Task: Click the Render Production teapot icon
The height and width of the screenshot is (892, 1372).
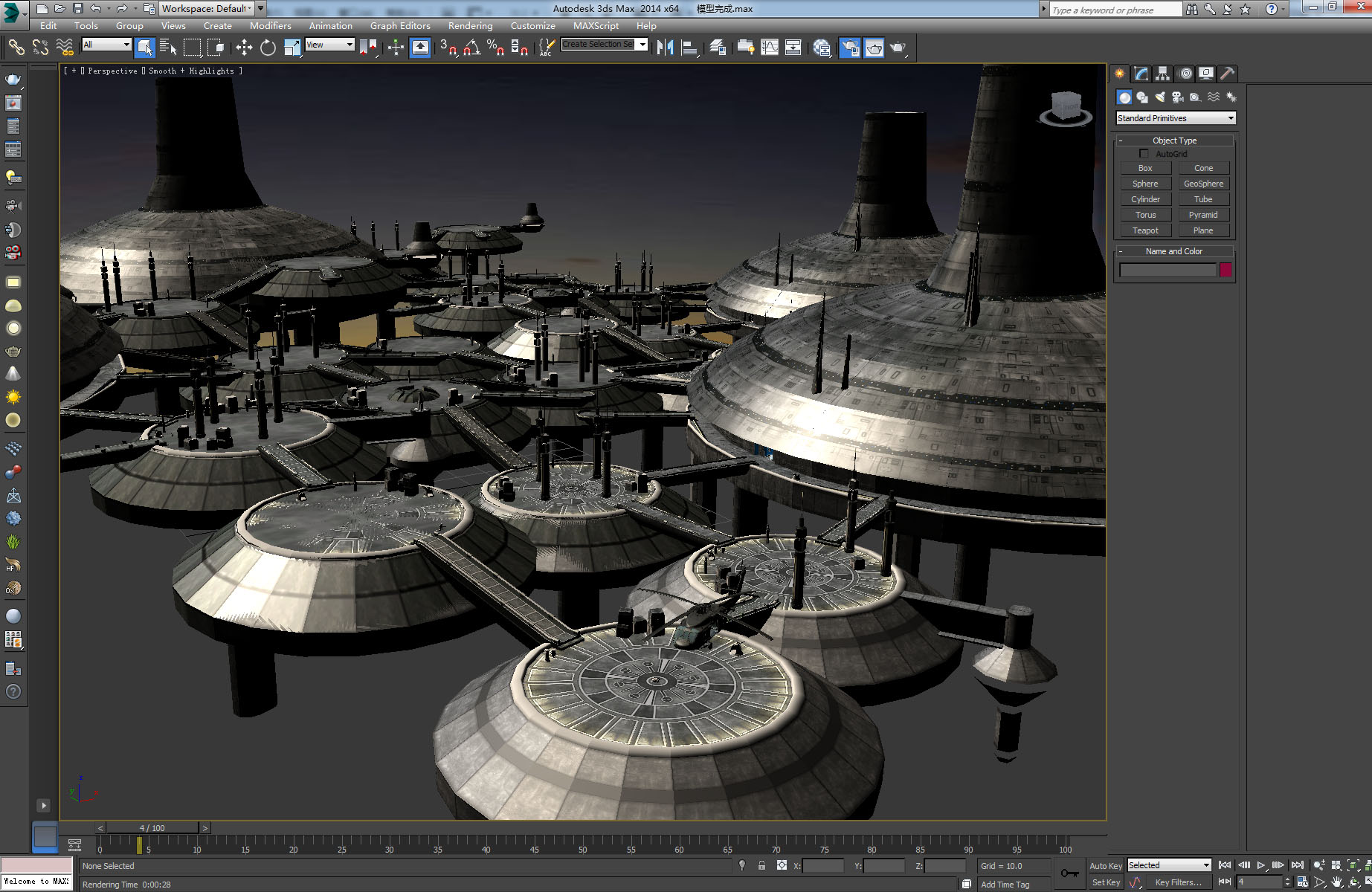Action: pyautogui.click(x=898, y=48)
